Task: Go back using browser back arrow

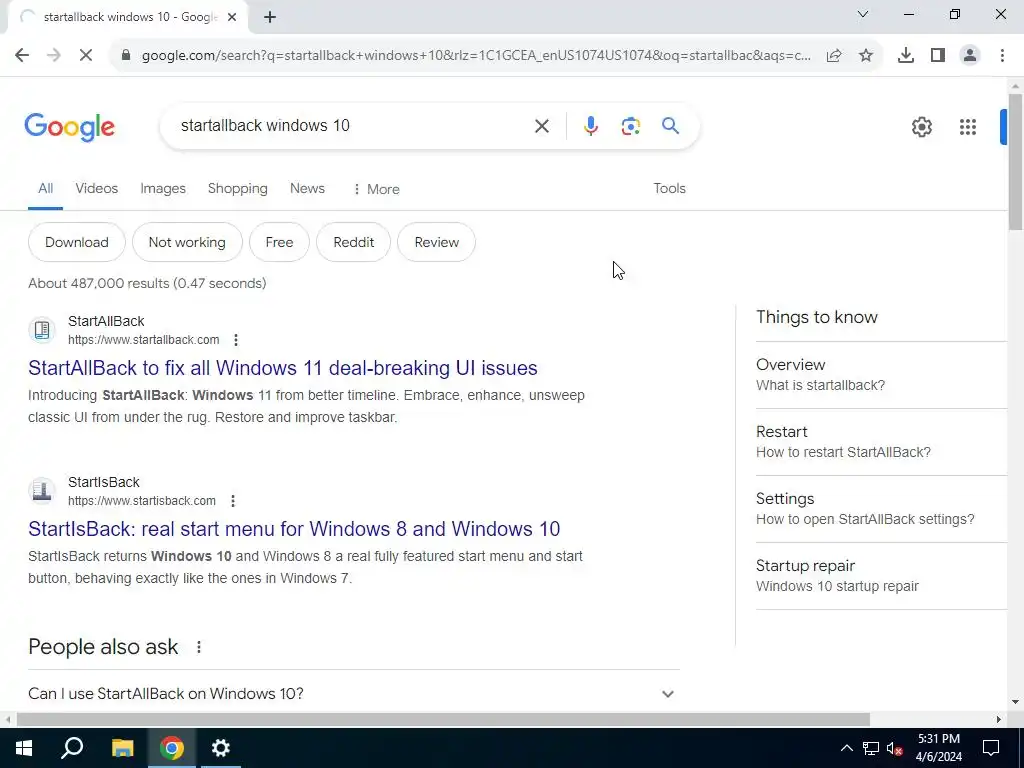Action: [22, 56]
